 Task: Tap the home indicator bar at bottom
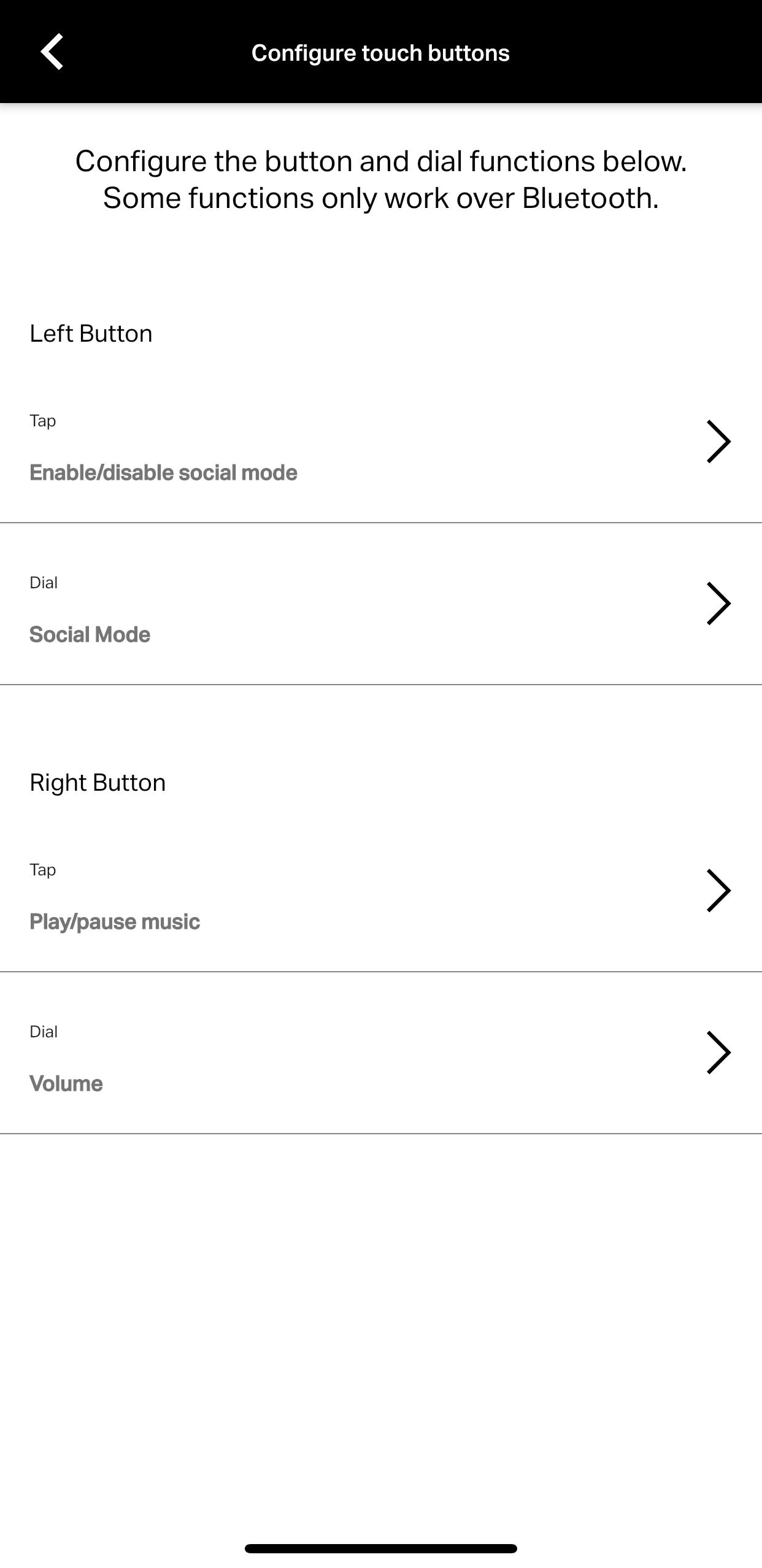click(x=380, y=1548)
